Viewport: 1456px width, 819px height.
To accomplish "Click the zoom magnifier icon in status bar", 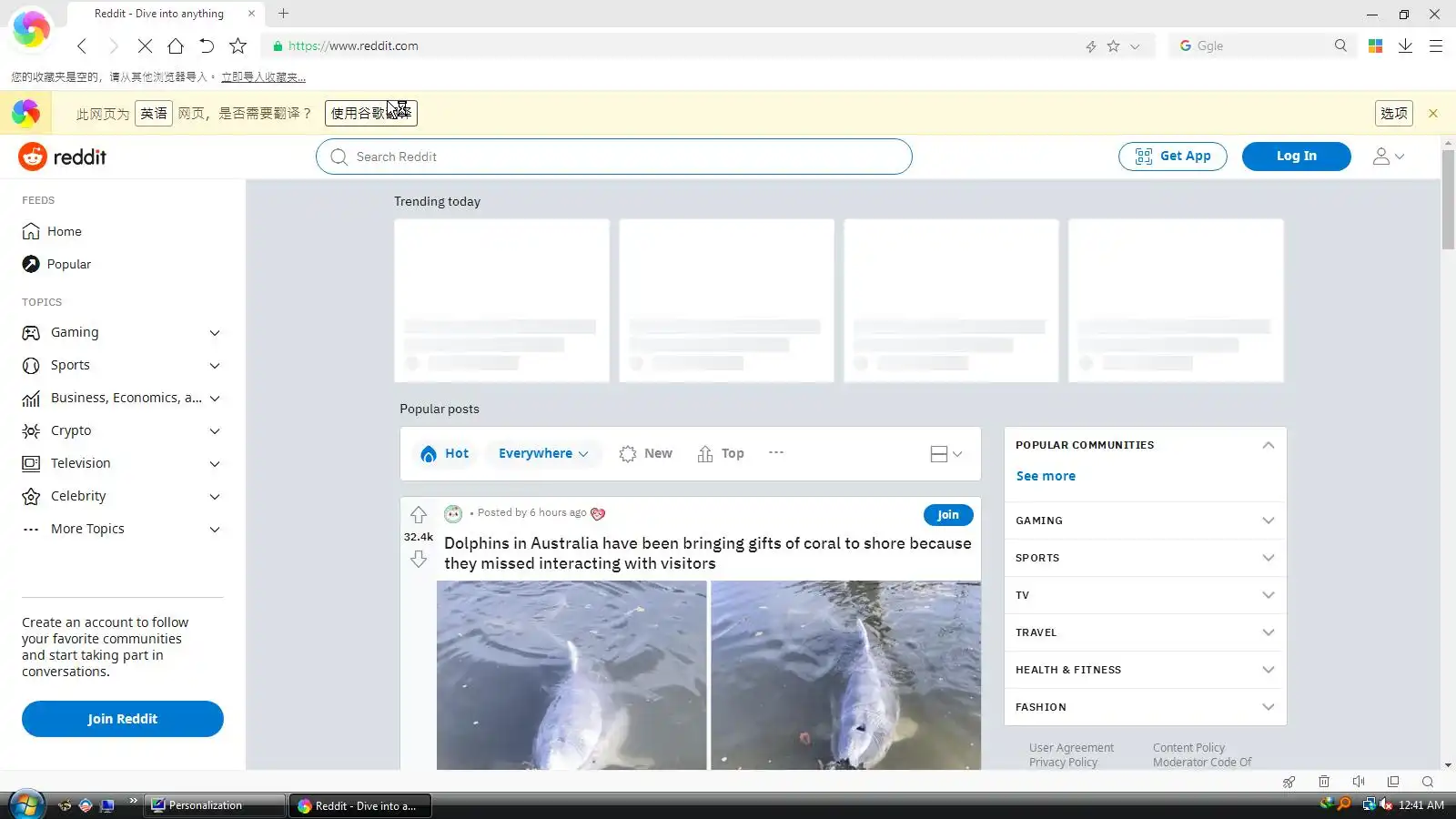I will coord(1428,782).
